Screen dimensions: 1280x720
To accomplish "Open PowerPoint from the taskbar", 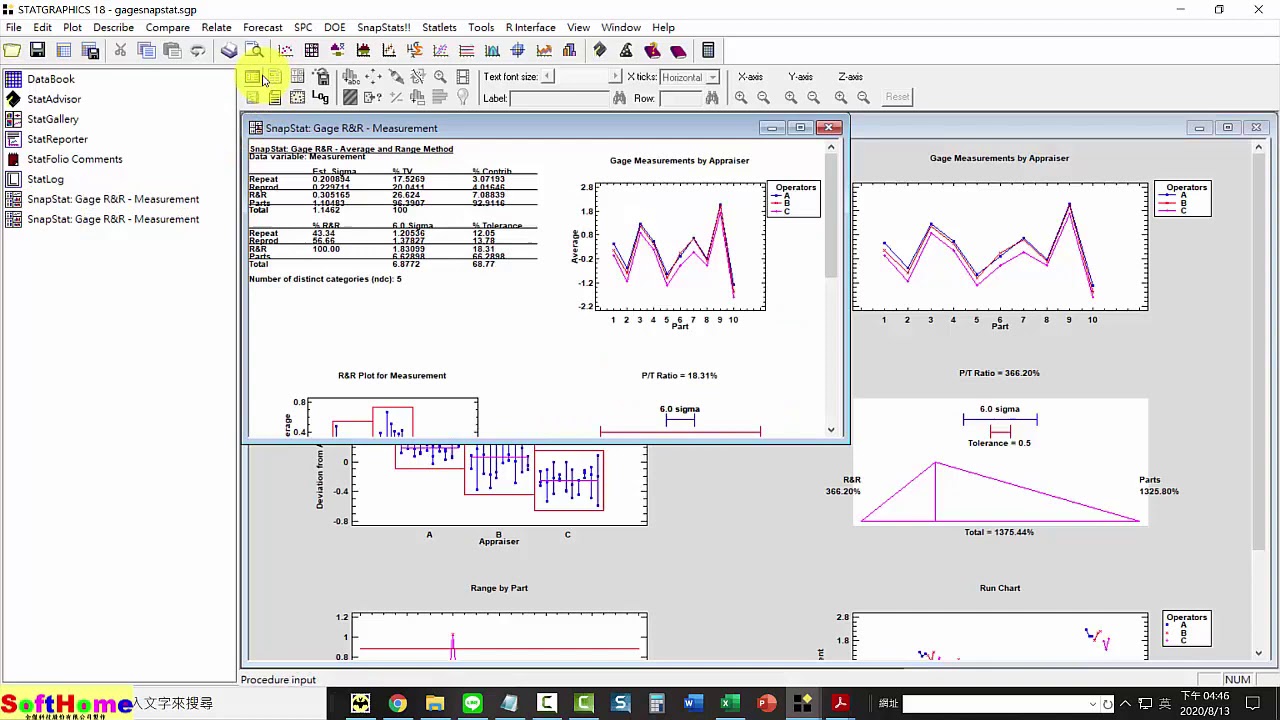I will [767, 704].
